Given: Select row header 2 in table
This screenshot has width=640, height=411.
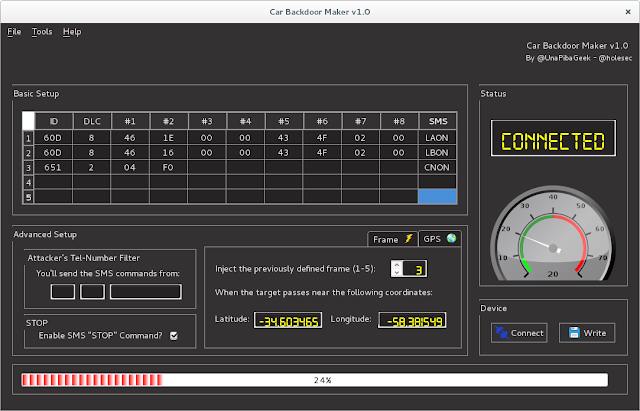Looking at the screenshot, I should pos(28,153).
